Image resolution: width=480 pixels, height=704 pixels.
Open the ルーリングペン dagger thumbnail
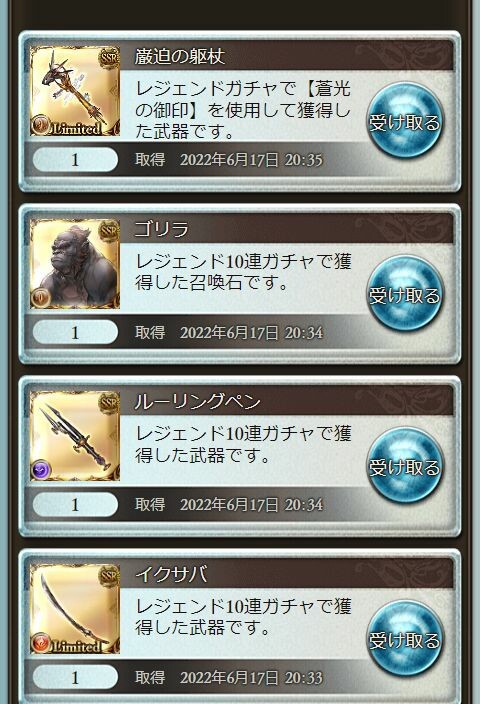tap(75, 436)
